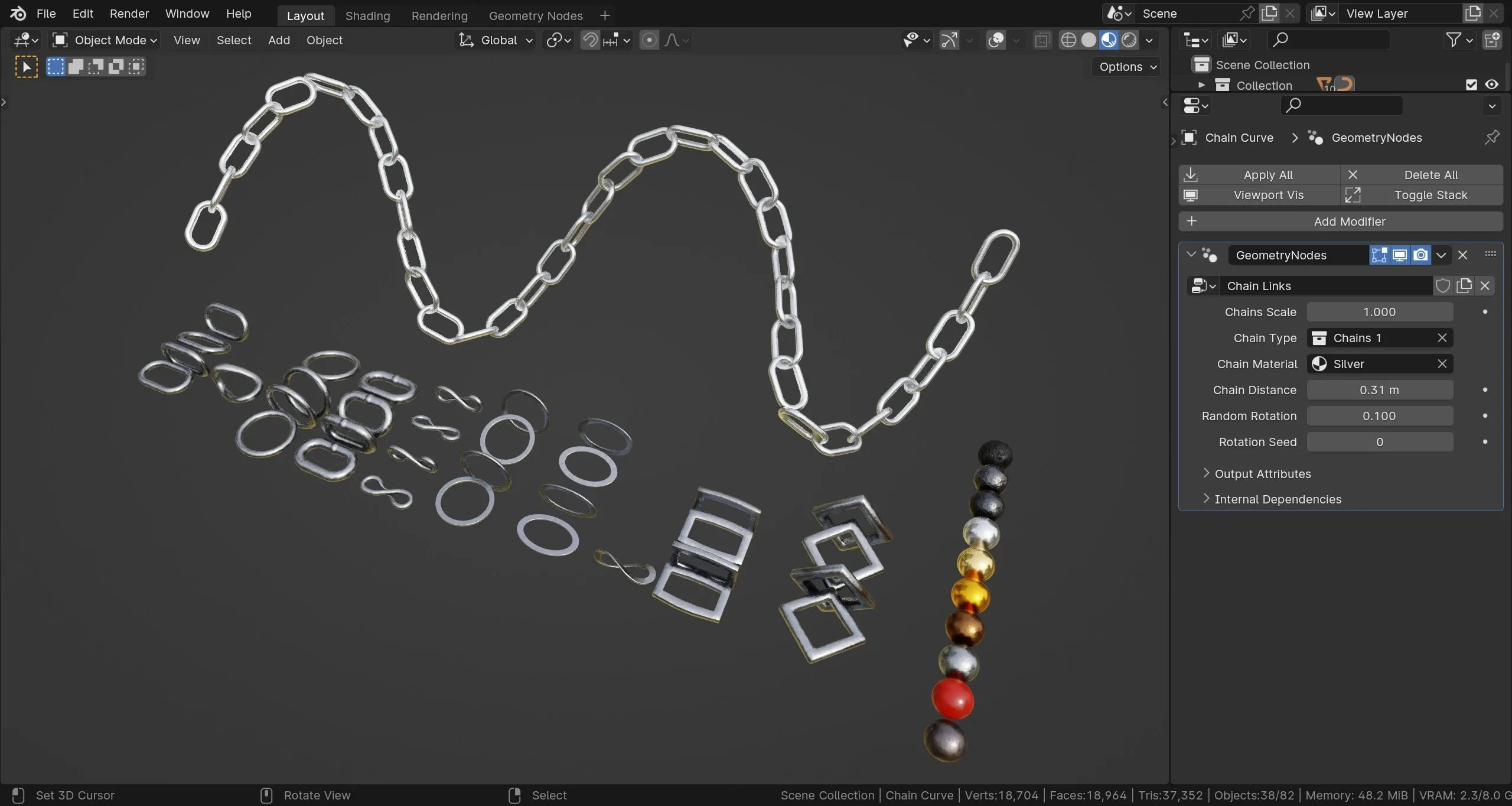Open the outliner filter icon
The image size is (1512, 806).
1453,40
